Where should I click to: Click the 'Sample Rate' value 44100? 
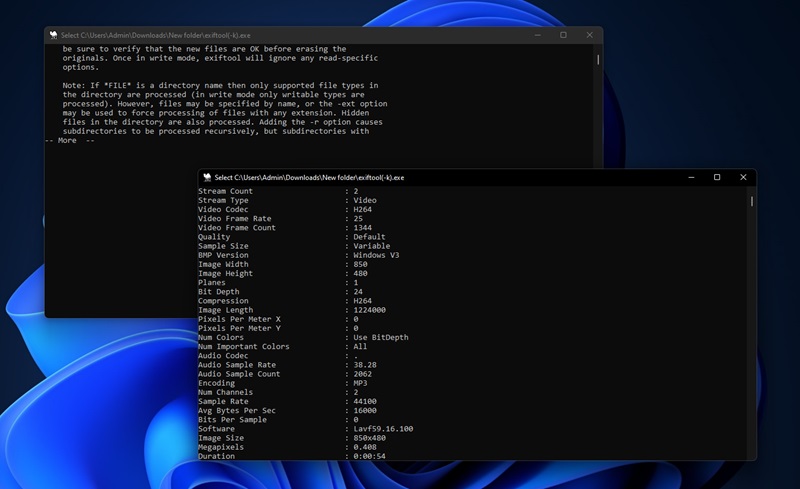[365, 402]
